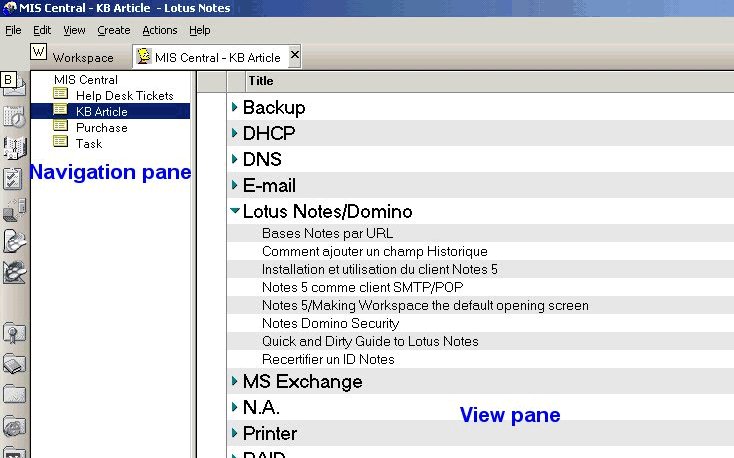Expand the DHCP category
This screenshot has height=458, width=734.
click(x=235, y=133)
